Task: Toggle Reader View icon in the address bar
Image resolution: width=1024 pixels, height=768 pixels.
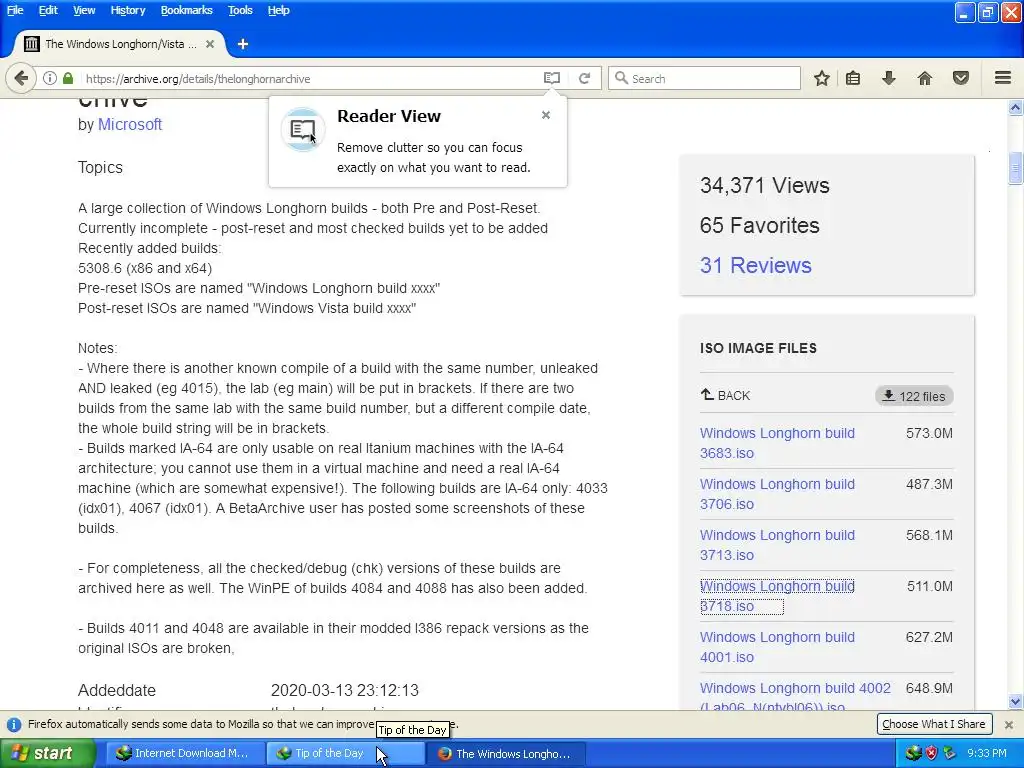Action: [552, 78]
